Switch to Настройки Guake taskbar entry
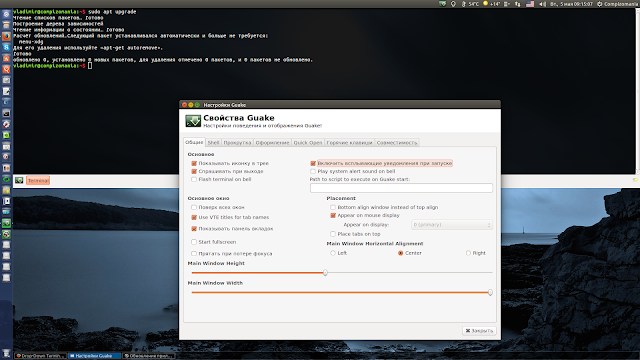640x360 pixels. (94, 356)
